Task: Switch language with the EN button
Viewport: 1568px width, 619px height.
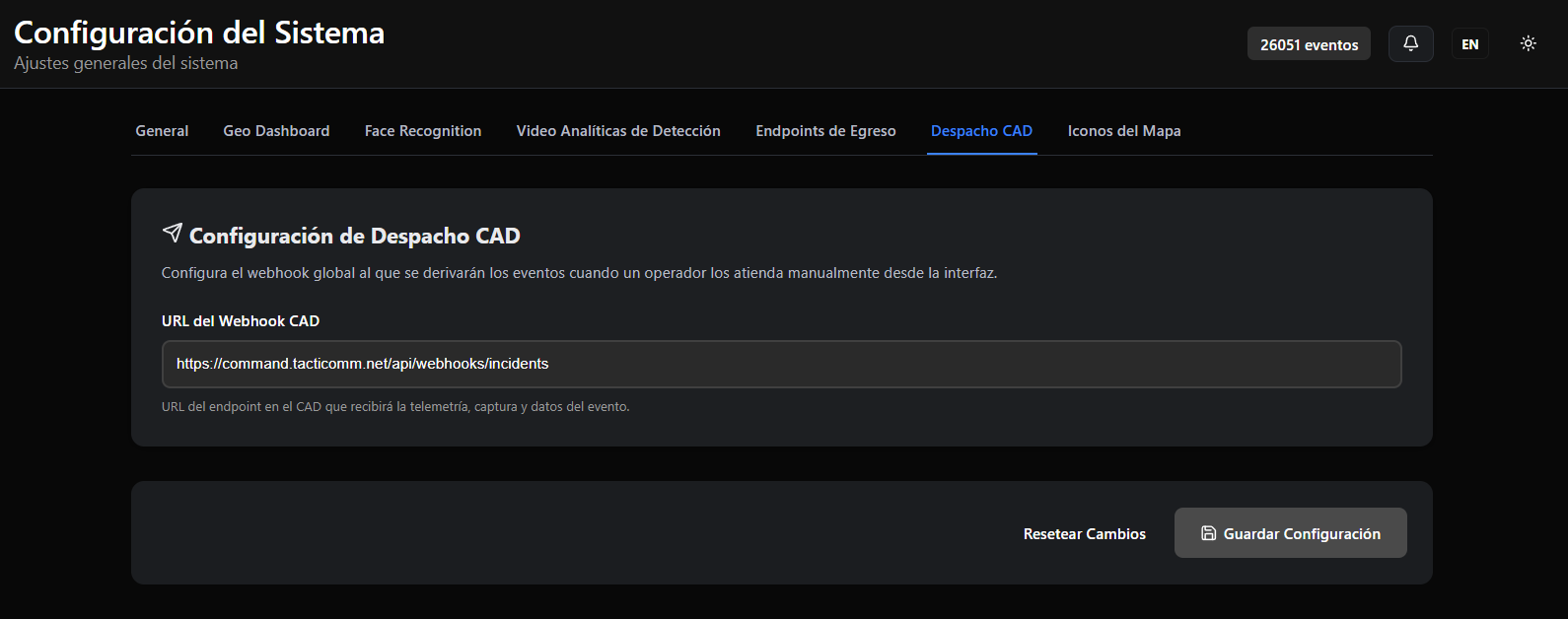Action: coord(1469,44)
